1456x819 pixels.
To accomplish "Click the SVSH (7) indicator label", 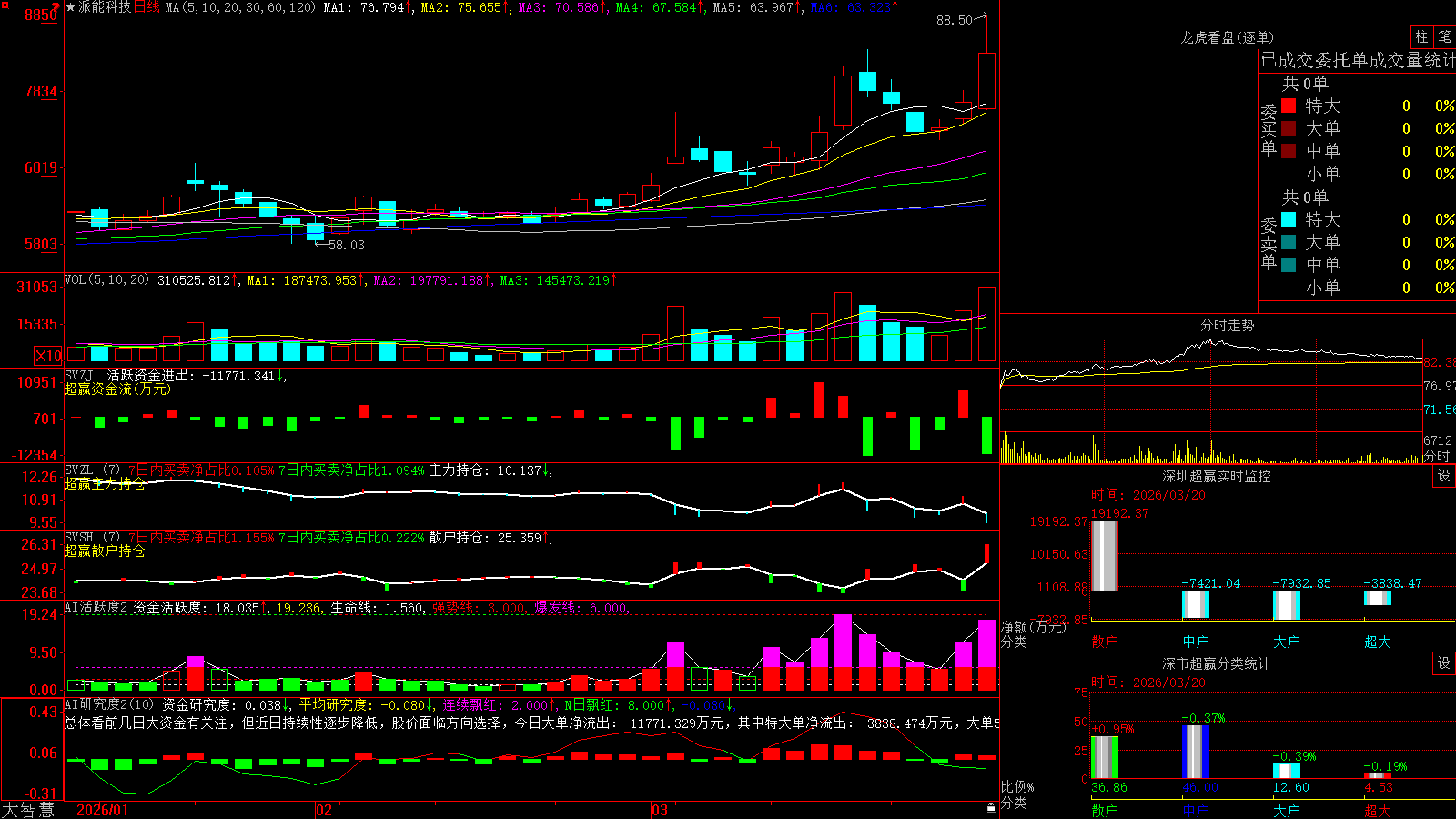I will point(92,538).
